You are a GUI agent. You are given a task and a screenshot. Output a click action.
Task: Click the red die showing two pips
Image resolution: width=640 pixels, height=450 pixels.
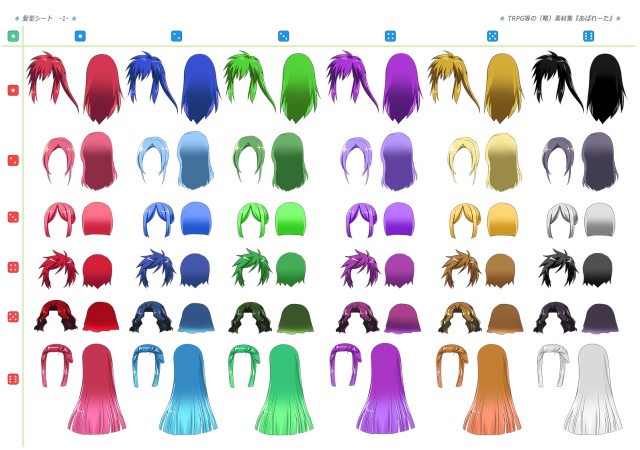13,160
